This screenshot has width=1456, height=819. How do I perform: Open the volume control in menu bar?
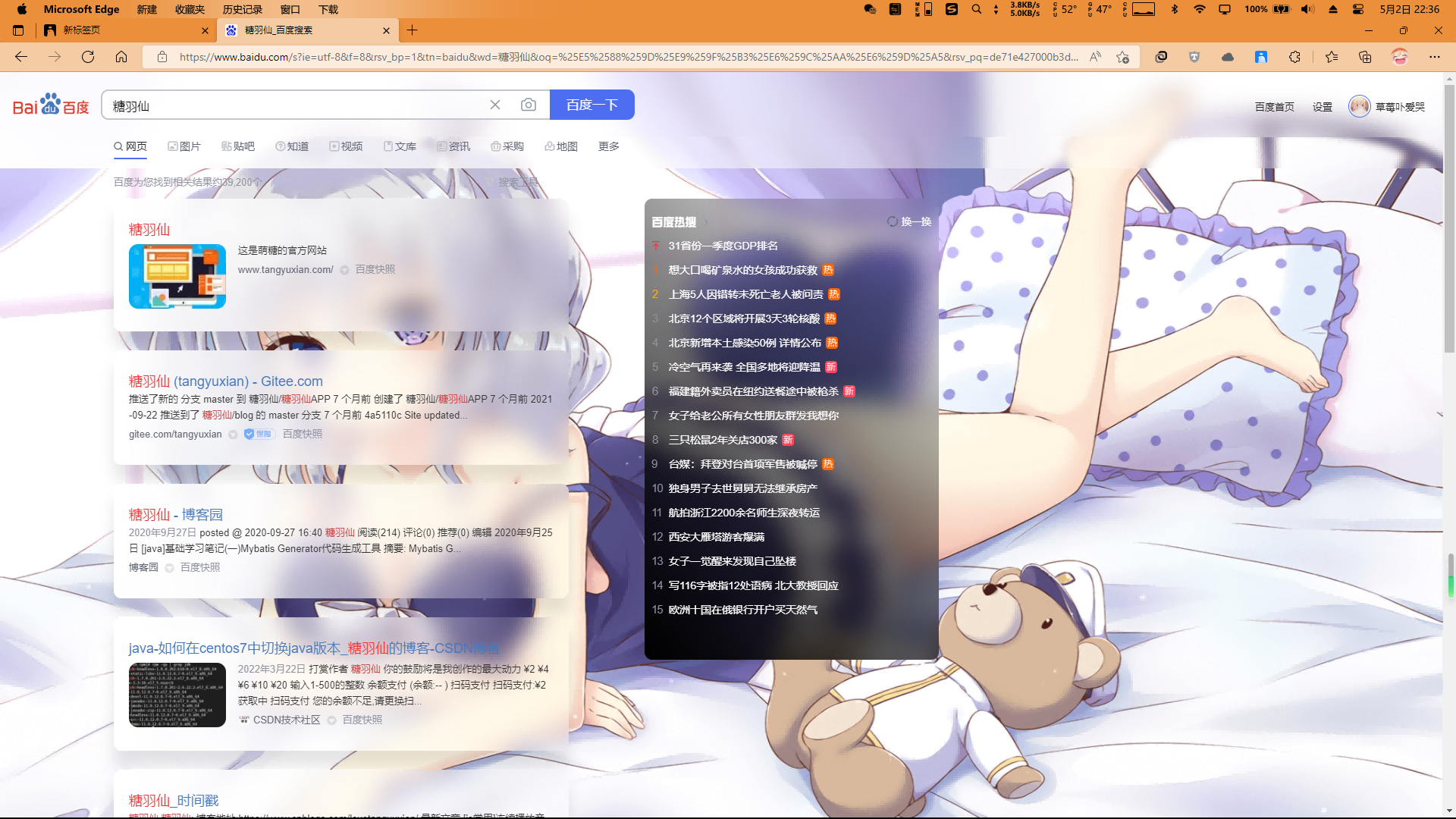click(x=1307, y=9)
